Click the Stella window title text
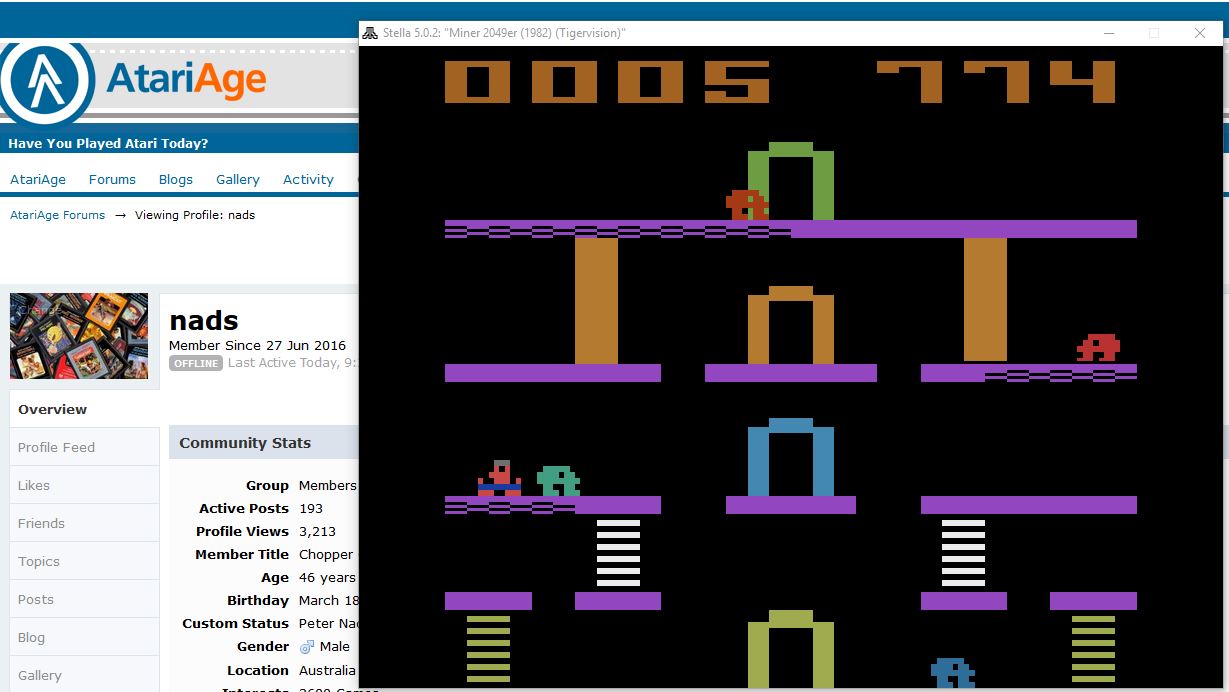 coord(504,33)
